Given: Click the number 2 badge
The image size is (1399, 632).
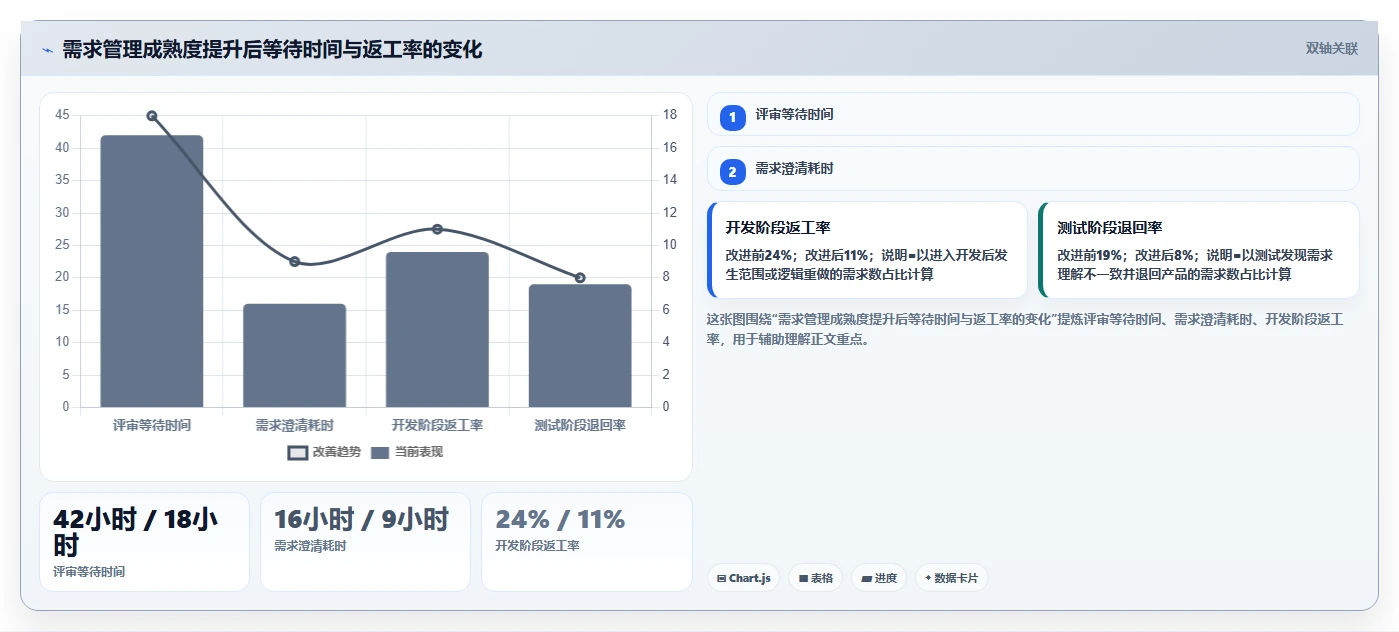Looking at the screenshot, I should (732, 172).
